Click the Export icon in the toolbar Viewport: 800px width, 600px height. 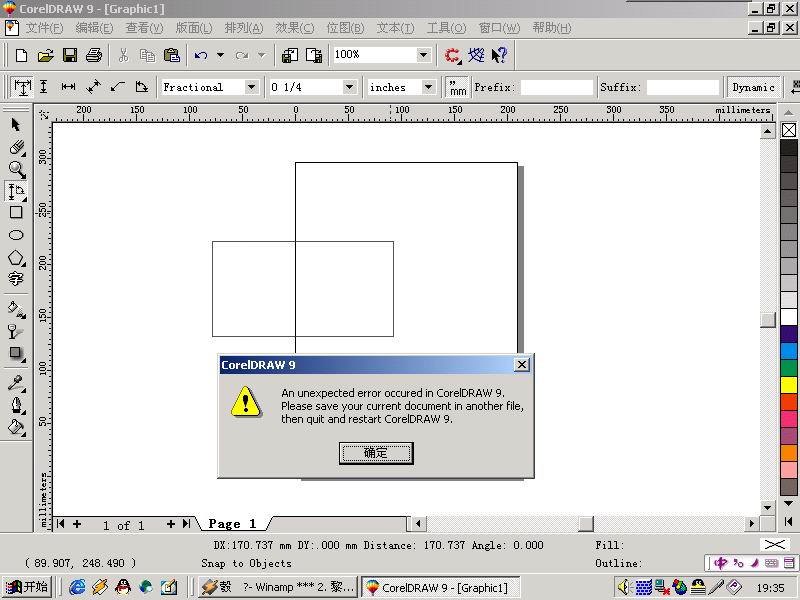(314, 55)
